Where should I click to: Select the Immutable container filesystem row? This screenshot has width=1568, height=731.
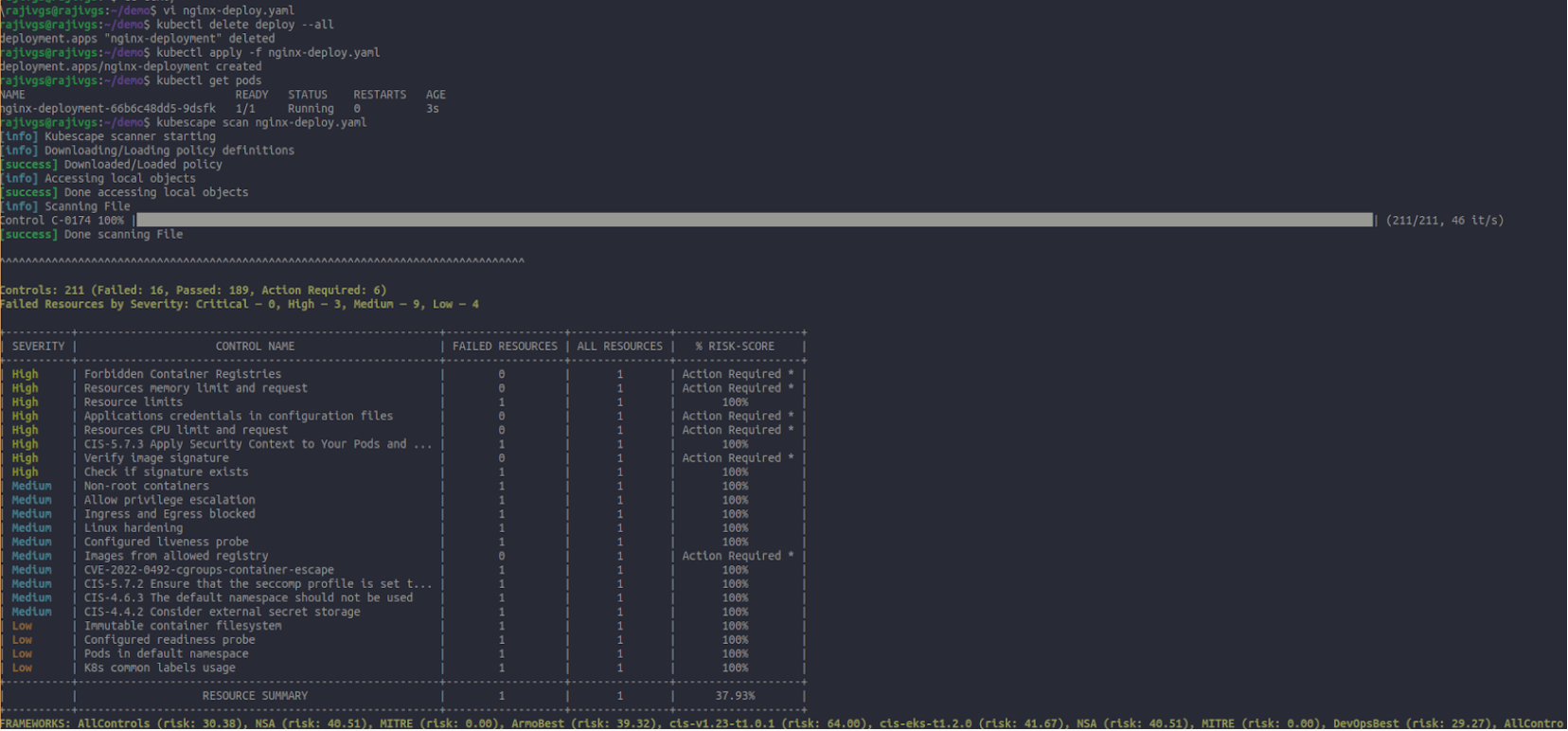click(182, 626)
